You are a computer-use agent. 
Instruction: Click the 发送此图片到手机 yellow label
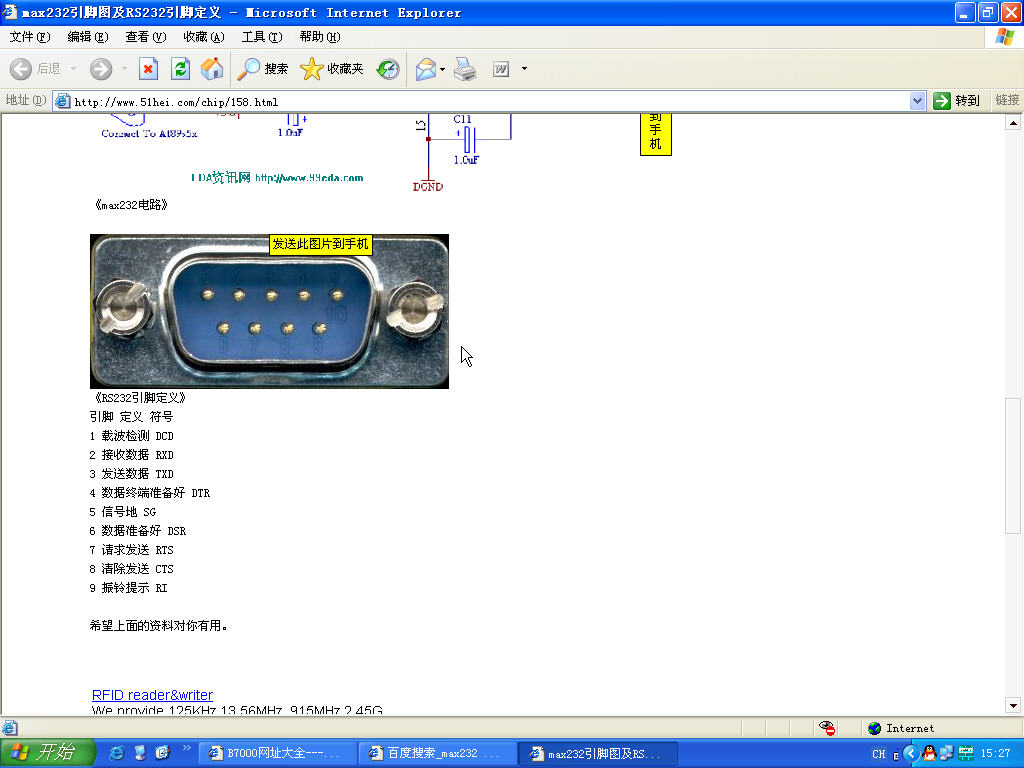pyautogui.click(x=320, y=244)
